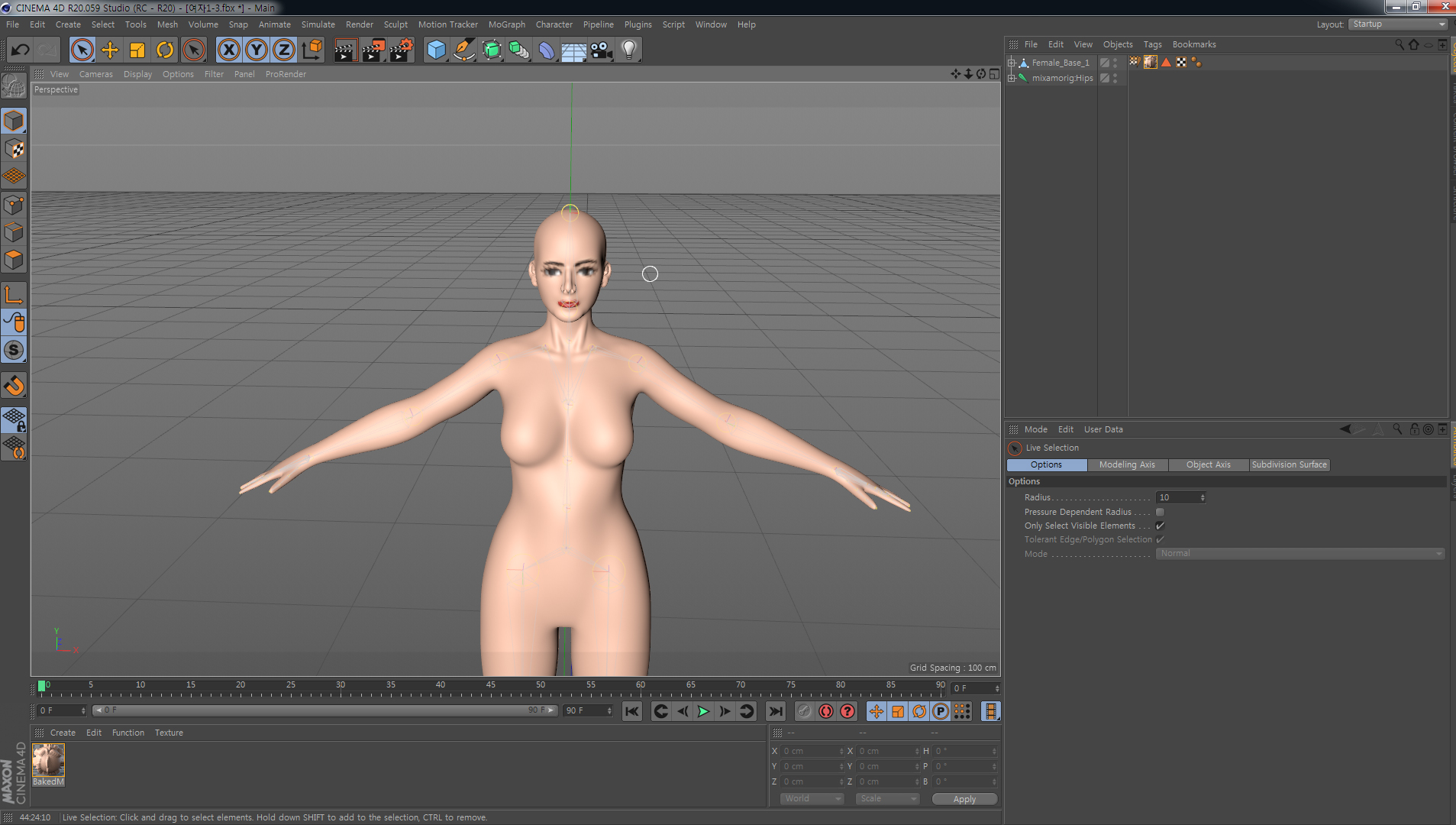Image resolution: width=1456 pixels, height=825 pixels.
Task: Open Edit Render Settings
Action: coord(401,50)
